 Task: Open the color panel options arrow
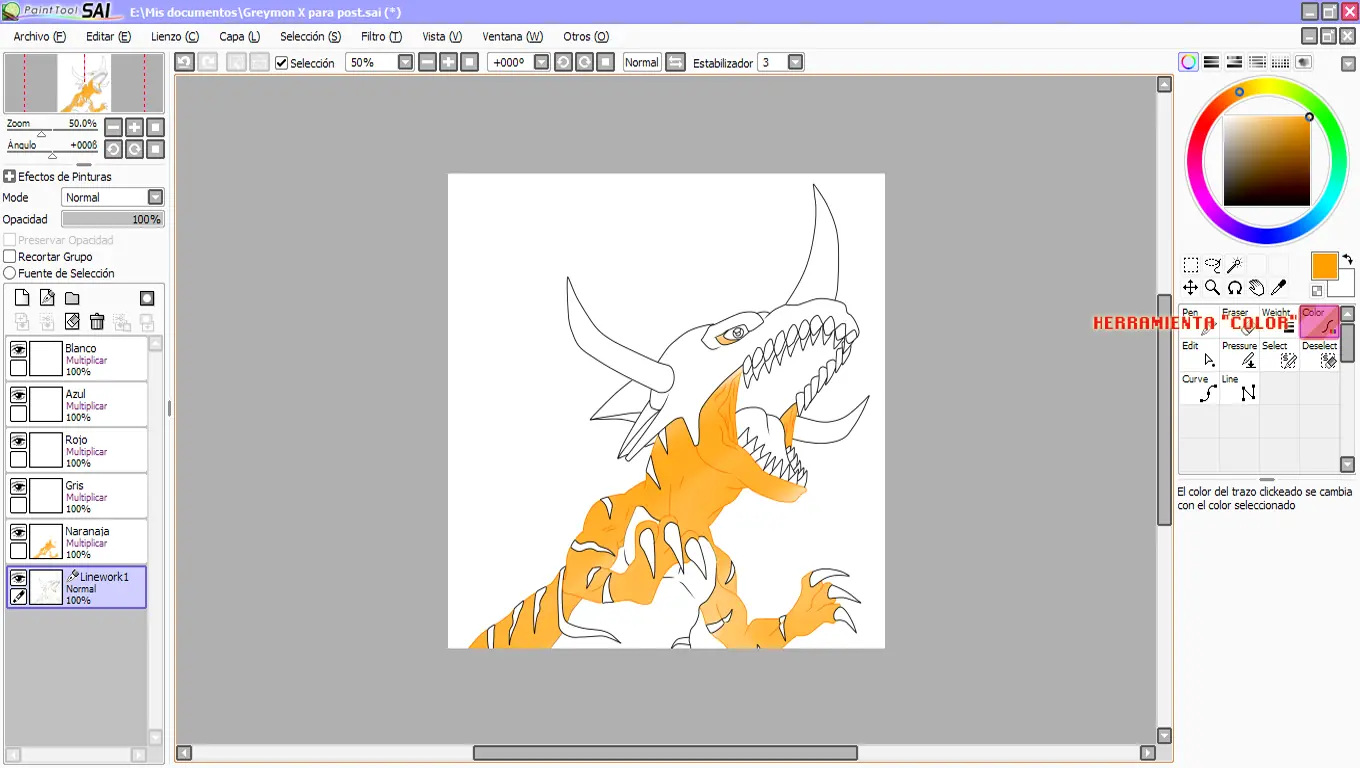click(x=1346, y=62)
